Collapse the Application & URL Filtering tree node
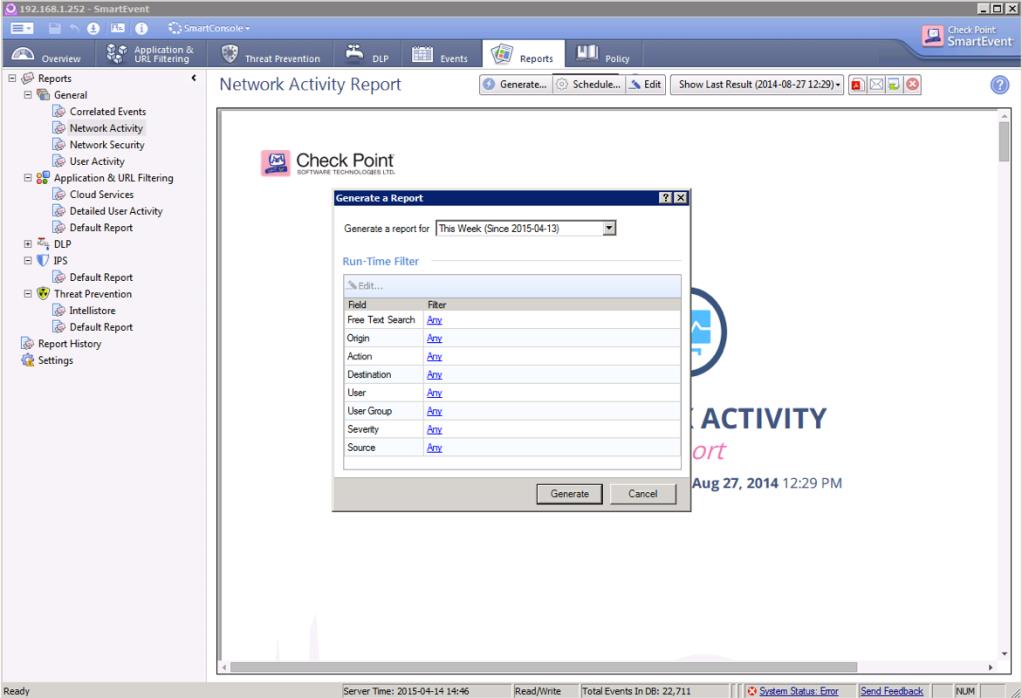The width and height of the screenshot is (1022, 698). click(x=27, y=178)
